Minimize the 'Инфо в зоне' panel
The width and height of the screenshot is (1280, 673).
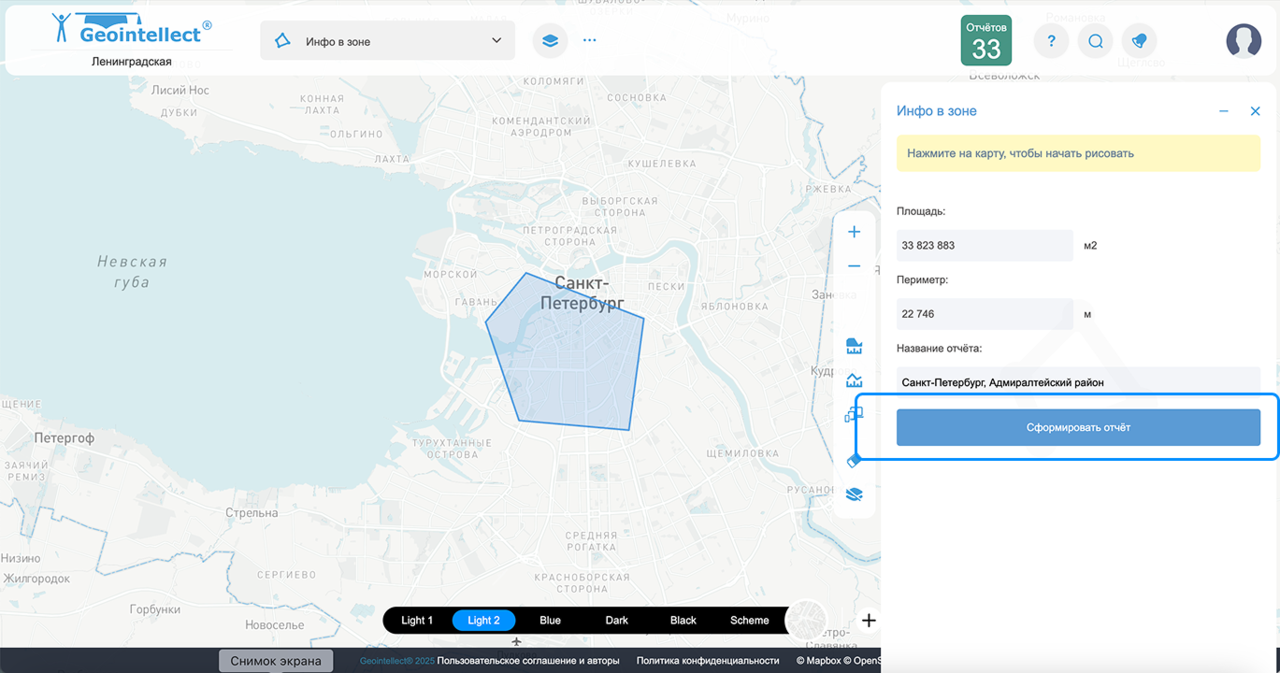[1223, 111]
